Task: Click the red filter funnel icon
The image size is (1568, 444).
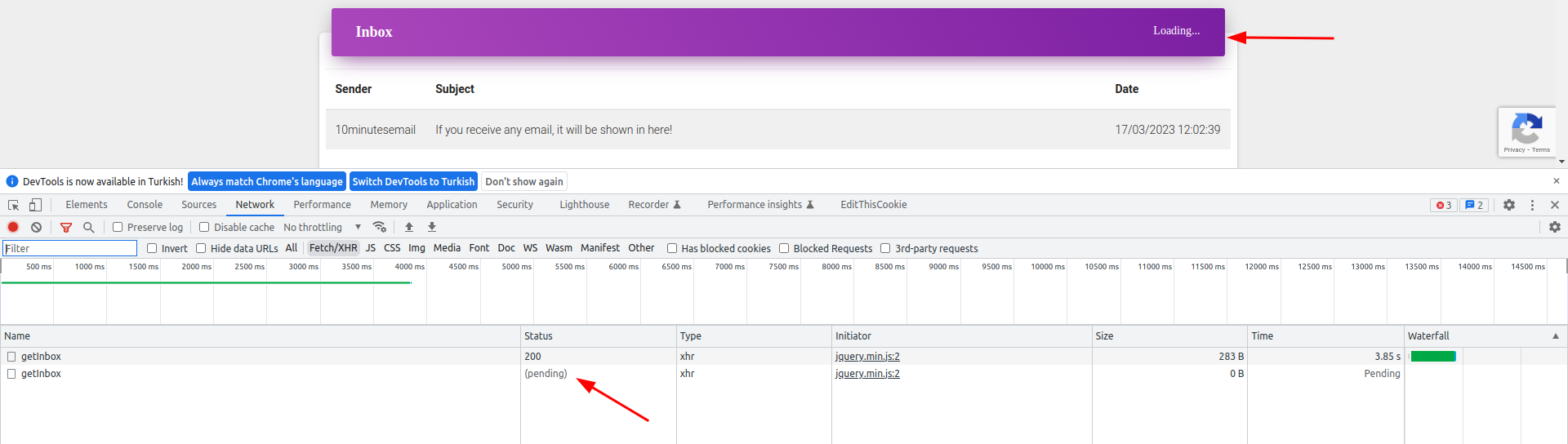Action: coord(66,227)
